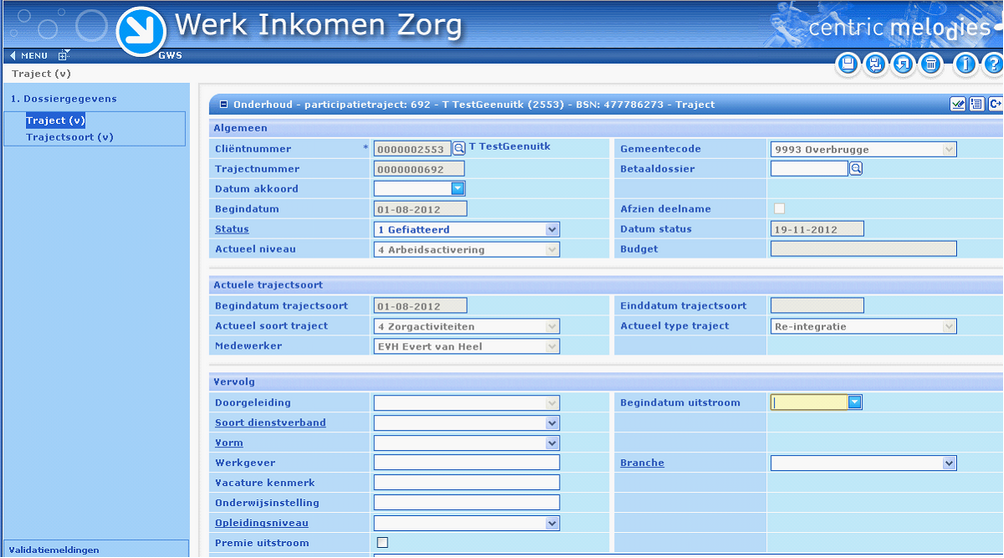Viewport: 1004px width, 558px height.
Task: Click the Onderwijsinstelling input field
Action: click(x=467, y=502)
